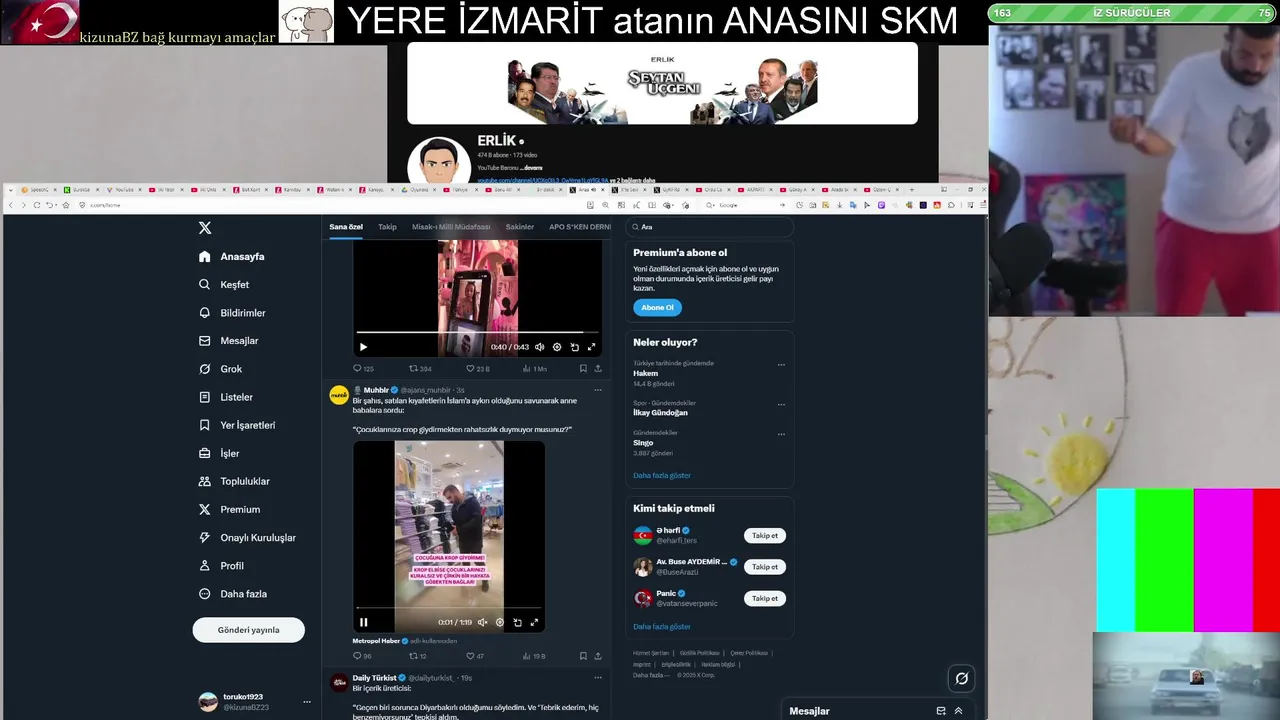Open more options on Daily Türkist post
Screen dimensions: 1280x720
click(598, 678)
